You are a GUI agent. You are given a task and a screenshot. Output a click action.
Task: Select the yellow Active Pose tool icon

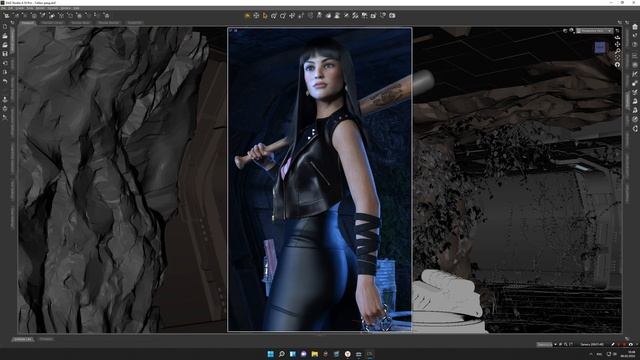[247, 16]
